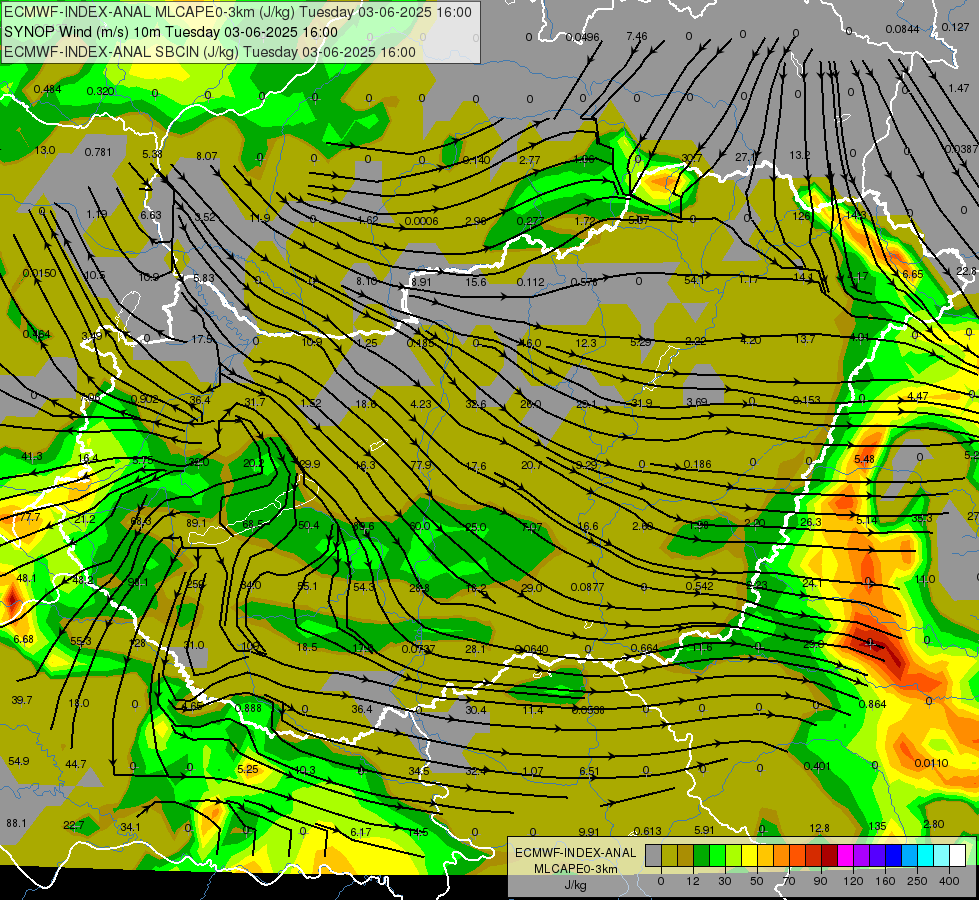Click the map value 36.4 near the bottom
Screen dimensions: 979x900
click(x=362, y=710)
